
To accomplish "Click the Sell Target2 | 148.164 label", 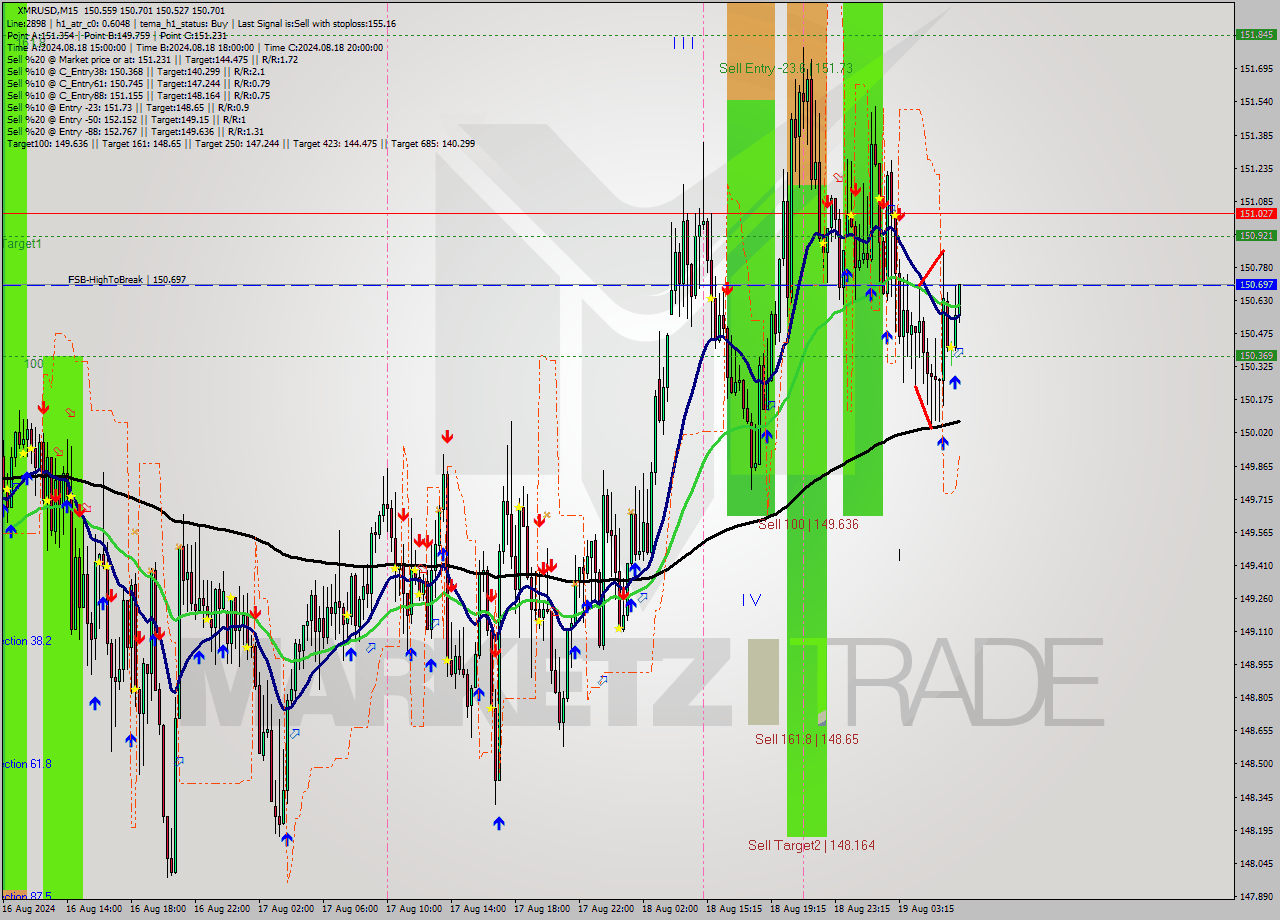I will [x=811, y=845].
